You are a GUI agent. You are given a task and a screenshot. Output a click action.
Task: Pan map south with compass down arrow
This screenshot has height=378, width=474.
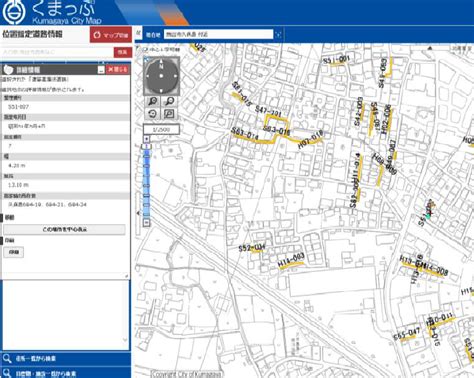[161, 90]
